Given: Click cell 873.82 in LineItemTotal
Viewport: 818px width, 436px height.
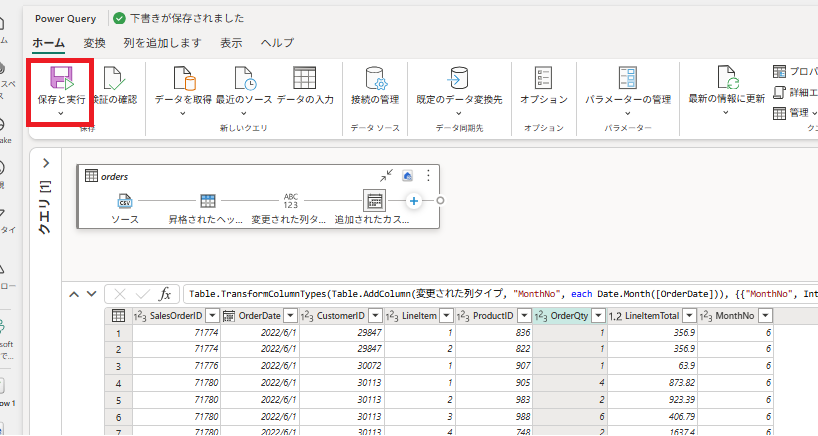Looking at the screenshot, I should pyautogui.click(x=652, y=383).
